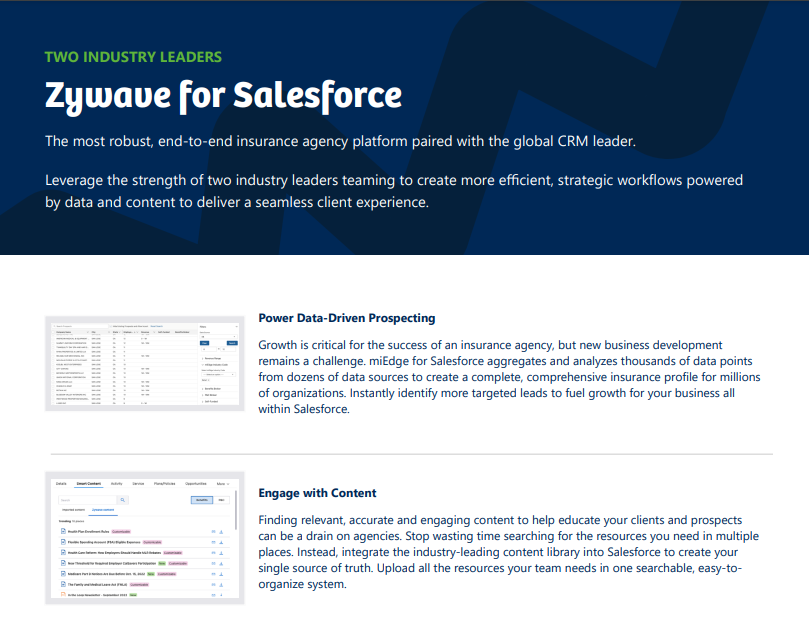The image size is (809, 618).
Task: Click the document icon beside the FMLA article
Action: 61,584
